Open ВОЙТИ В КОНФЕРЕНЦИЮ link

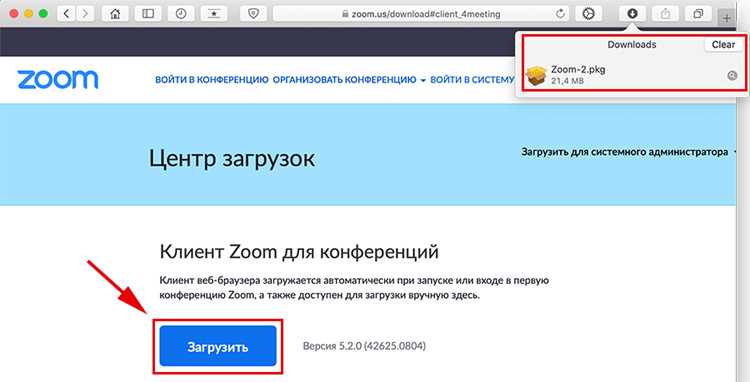click(x=212, y=80)
